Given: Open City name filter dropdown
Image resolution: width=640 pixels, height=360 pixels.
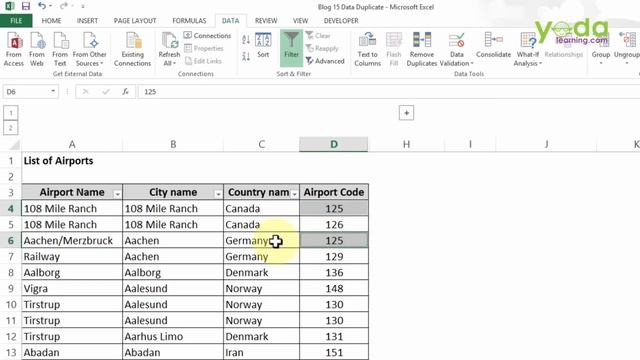Looking at the screenshot, I should pos(218,194).
